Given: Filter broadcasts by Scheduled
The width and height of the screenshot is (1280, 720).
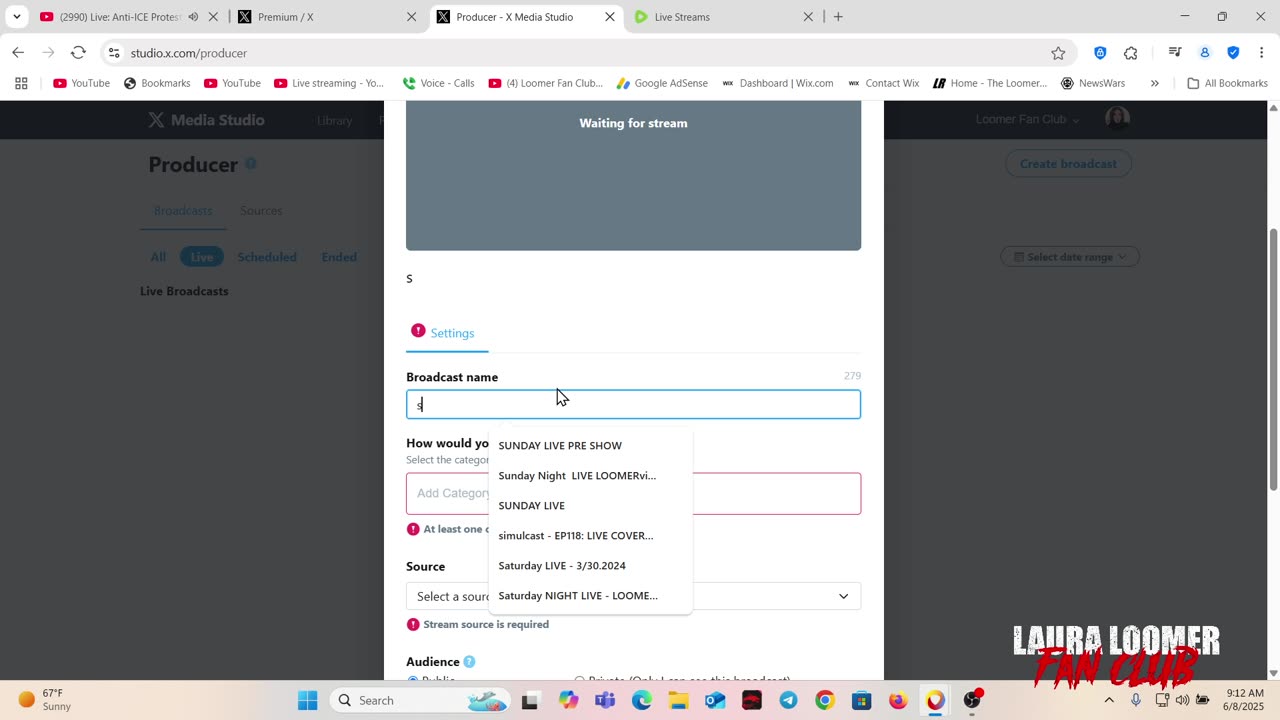Looking at the screenshot, I should pos(267,257).
